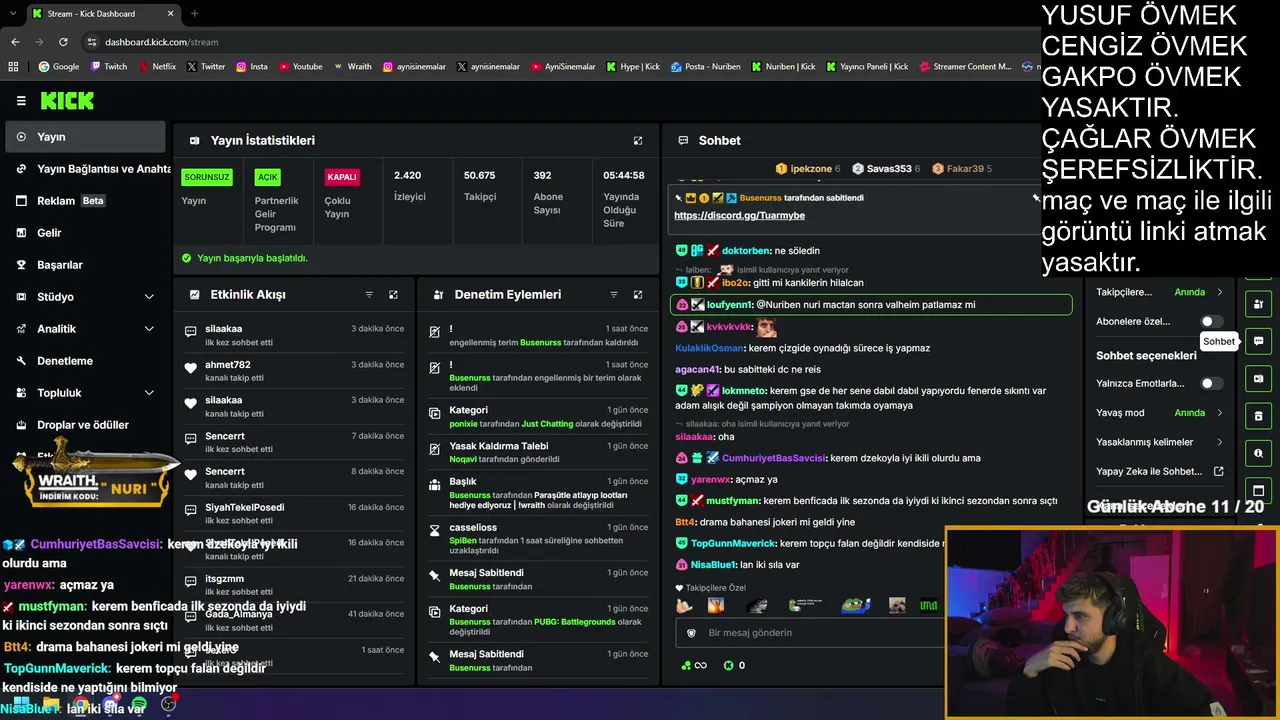Expand the Stüdyo sidebar section
The image size is (1280, 720).
coord(86,297)
